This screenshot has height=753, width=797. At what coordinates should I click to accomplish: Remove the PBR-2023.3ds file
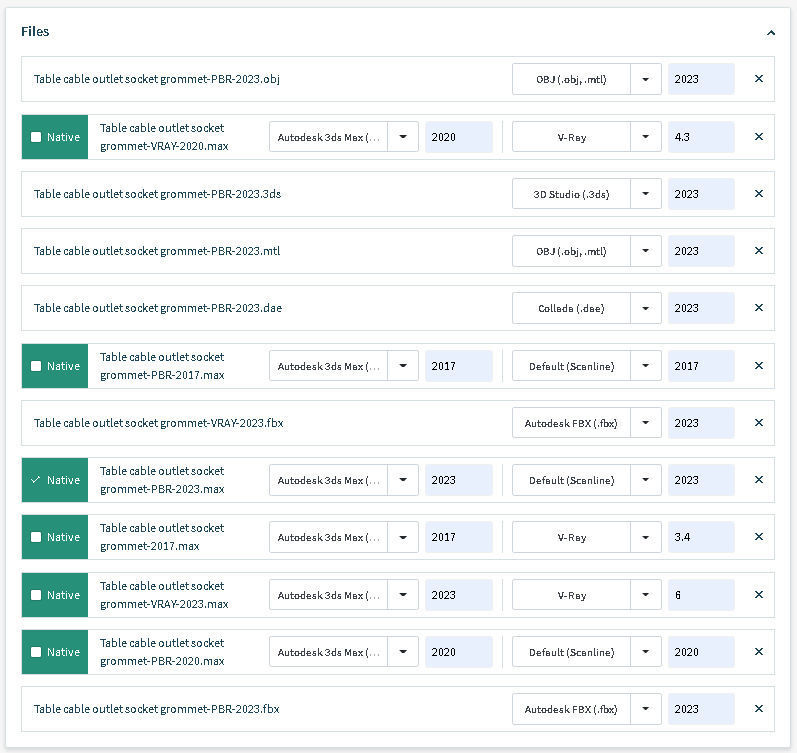[x=758, y=194]
